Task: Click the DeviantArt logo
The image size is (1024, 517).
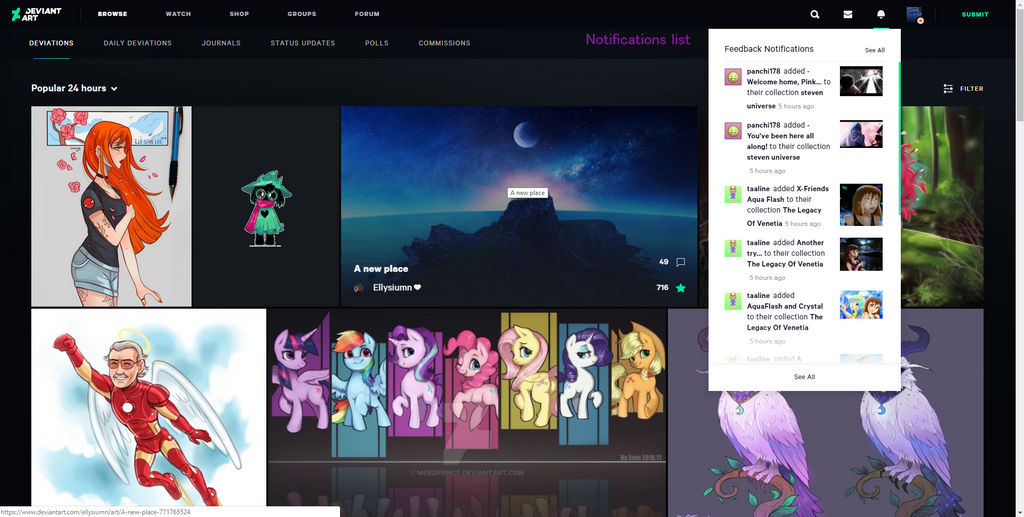Action: [x=37, y=14]
